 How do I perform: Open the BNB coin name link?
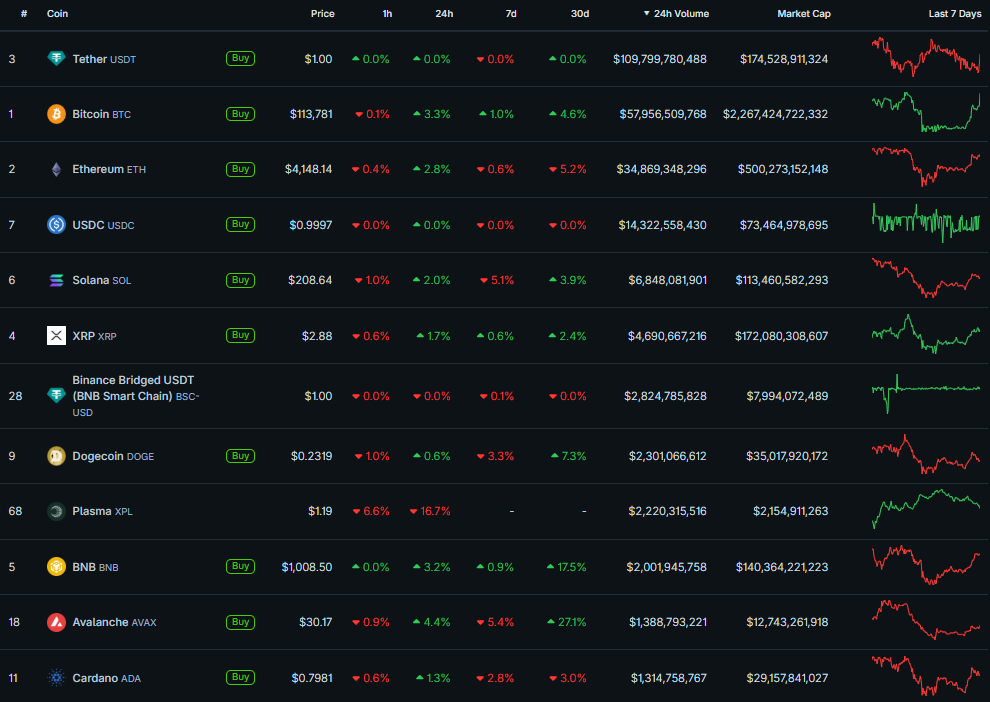tap(95, 567)
